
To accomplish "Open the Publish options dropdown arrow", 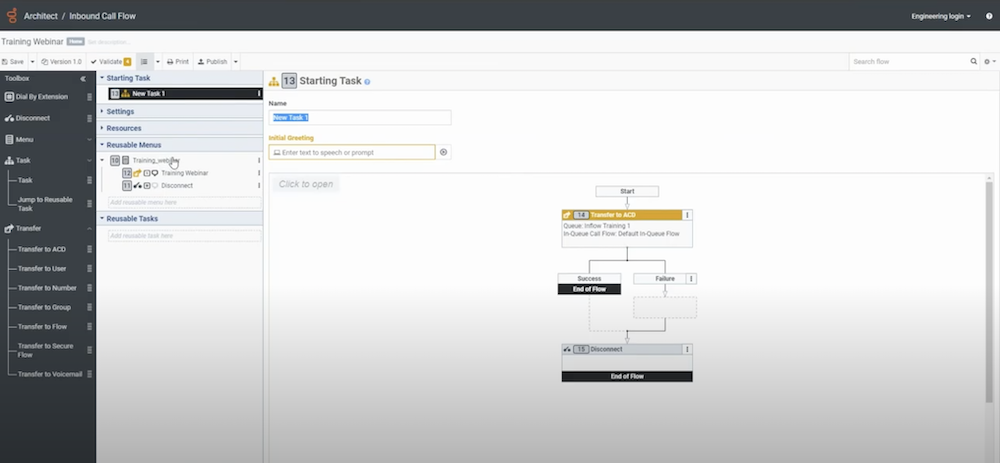I will [236, 62].
